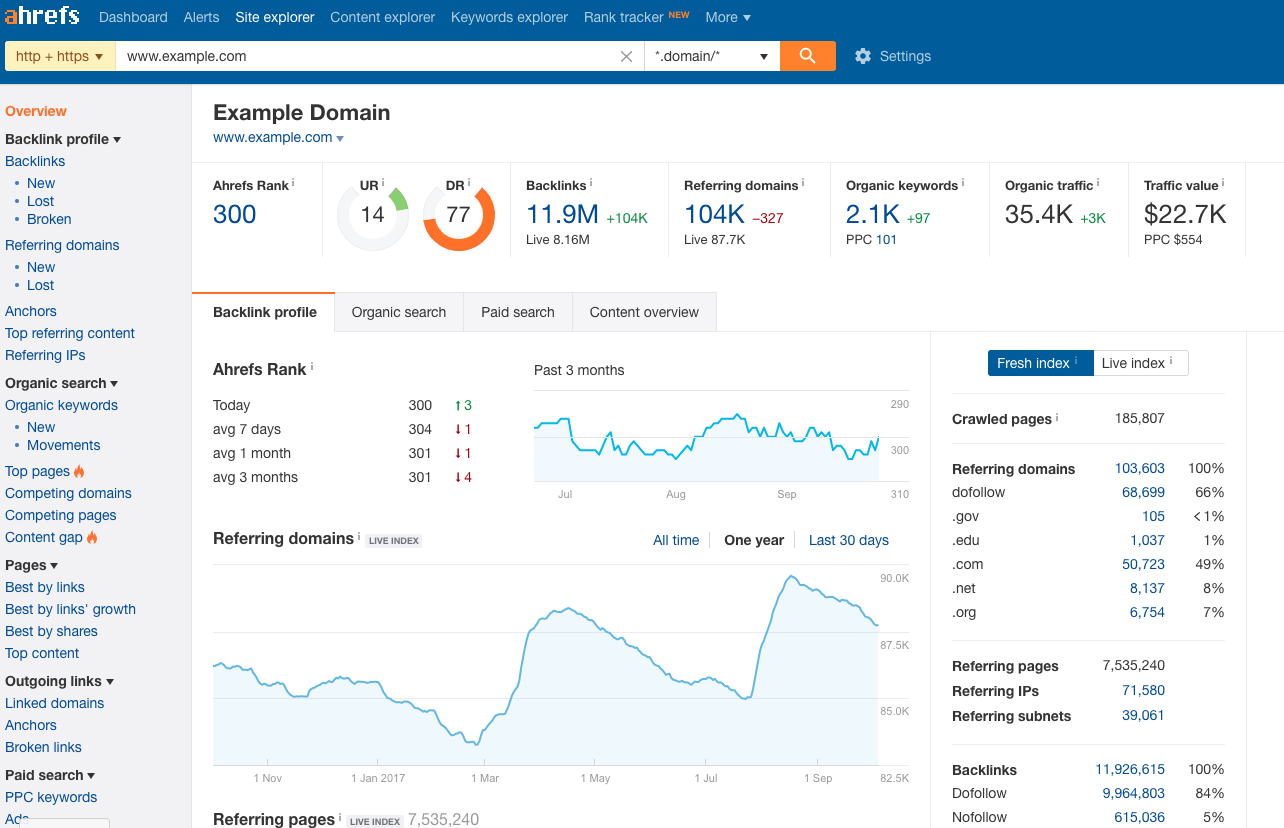Select One year chart range
The height and width of the screenshot is (828, 1284).
(x=754, y=540)
